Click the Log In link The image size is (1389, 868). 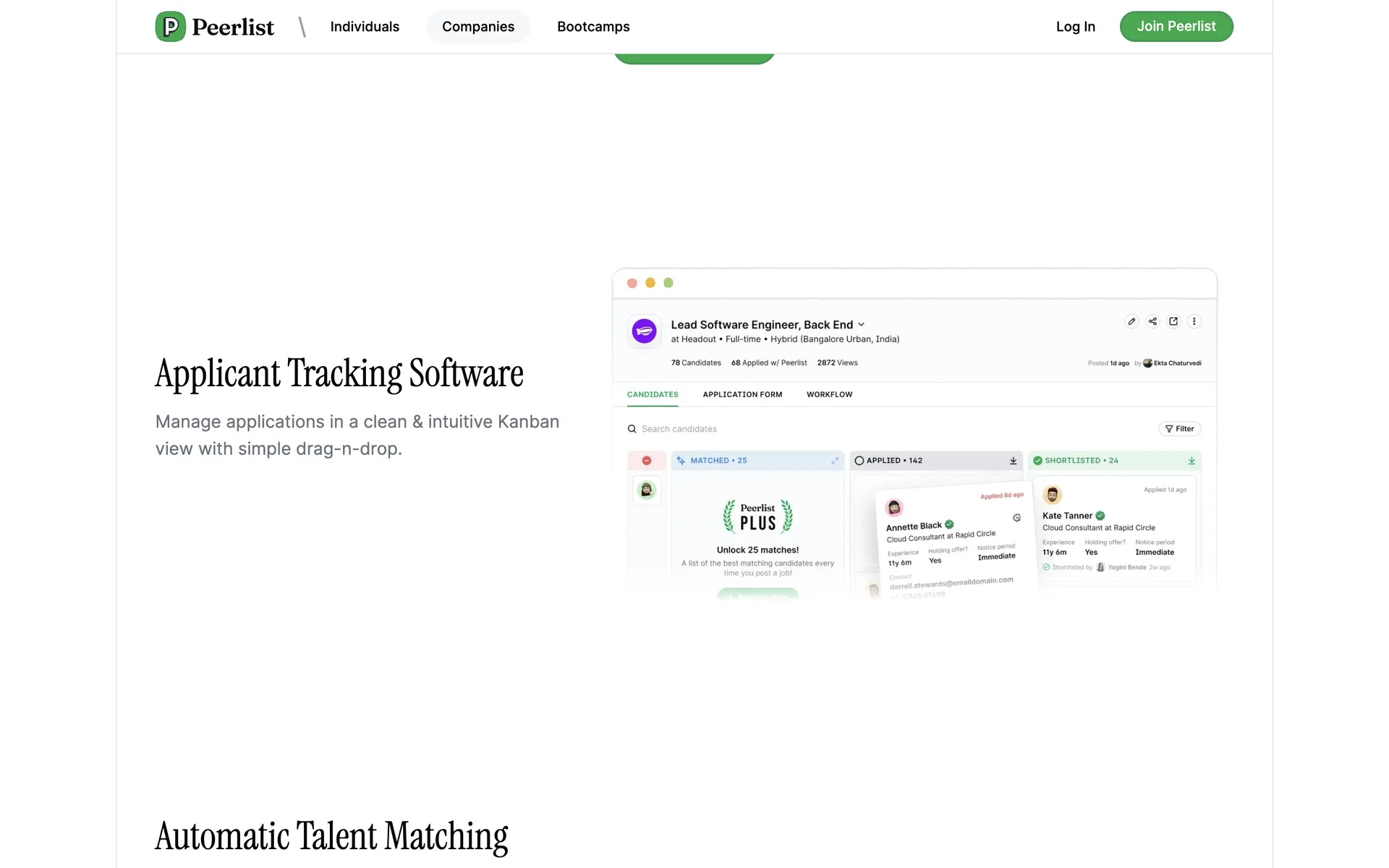[1075, 27]
